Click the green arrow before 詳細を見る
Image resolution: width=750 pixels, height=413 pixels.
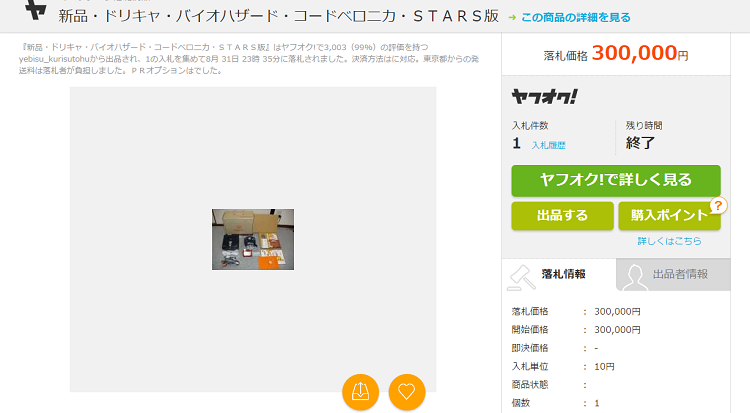tap(512, 18)
